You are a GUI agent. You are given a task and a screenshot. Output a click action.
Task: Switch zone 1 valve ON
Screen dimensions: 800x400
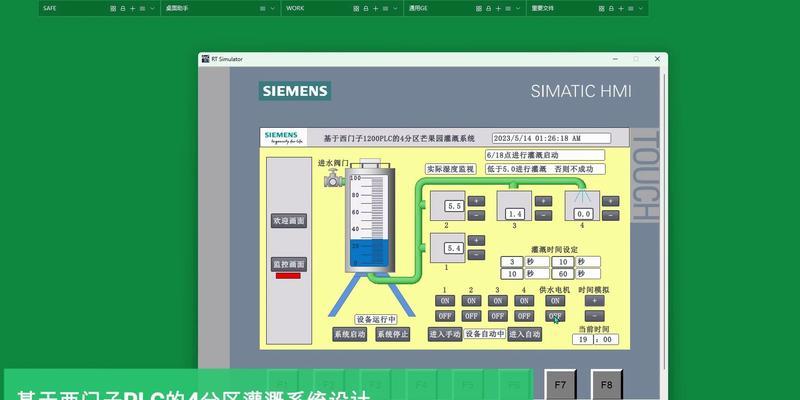click(445, 301)
